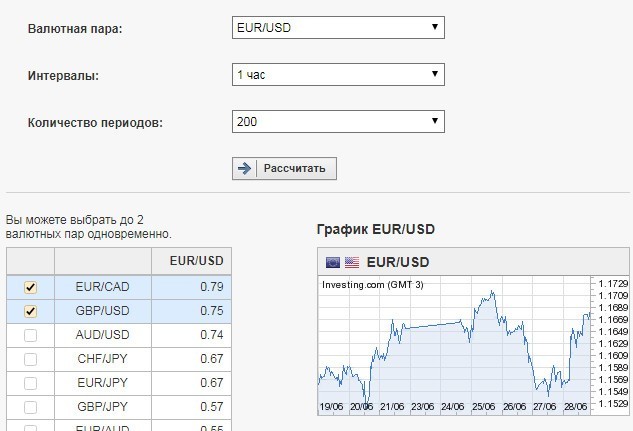Viewport: 633px width, 431px height.
Task: Click the US flag icon in chart header
Action: click(x=351, y=262)
